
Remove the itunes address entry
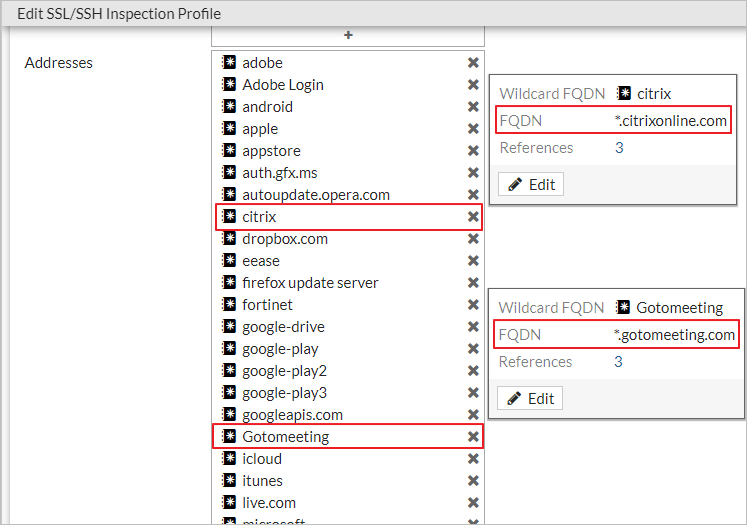click(473, 481)
